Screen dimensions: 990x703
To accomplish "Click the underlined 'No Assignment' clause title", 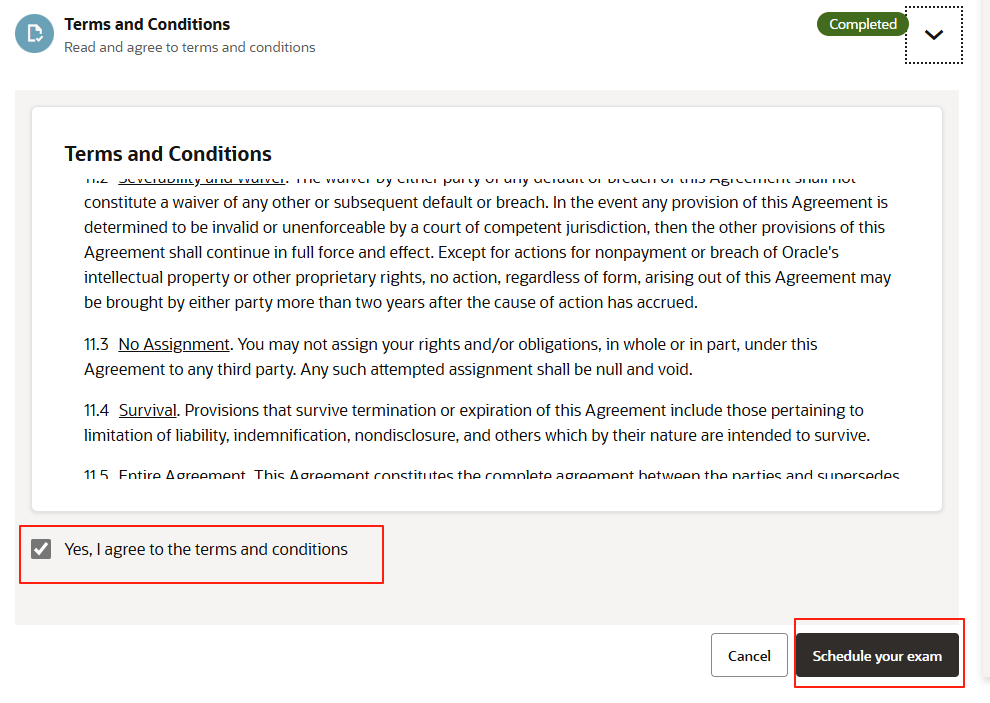I will [174, 344].
